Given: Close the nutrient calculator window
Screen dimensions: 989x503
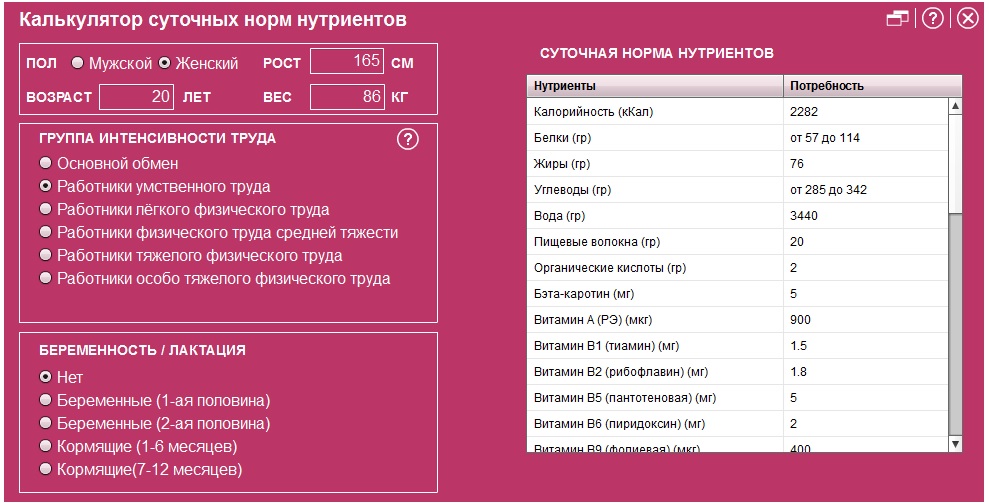Looking at the screenshot, I should coord(967,19).
